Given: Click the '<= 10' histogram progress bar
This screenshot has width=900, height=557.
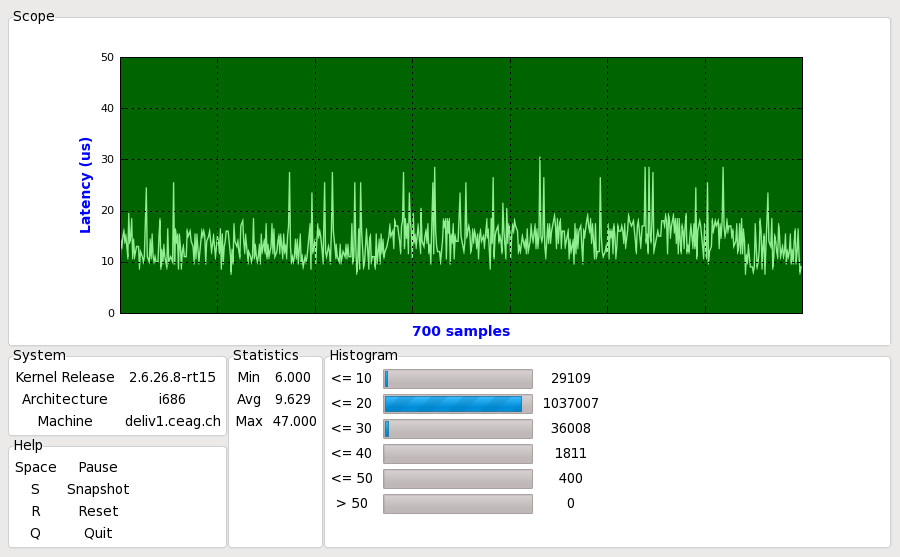Looking at the screenshot, I should coord(458,379).
